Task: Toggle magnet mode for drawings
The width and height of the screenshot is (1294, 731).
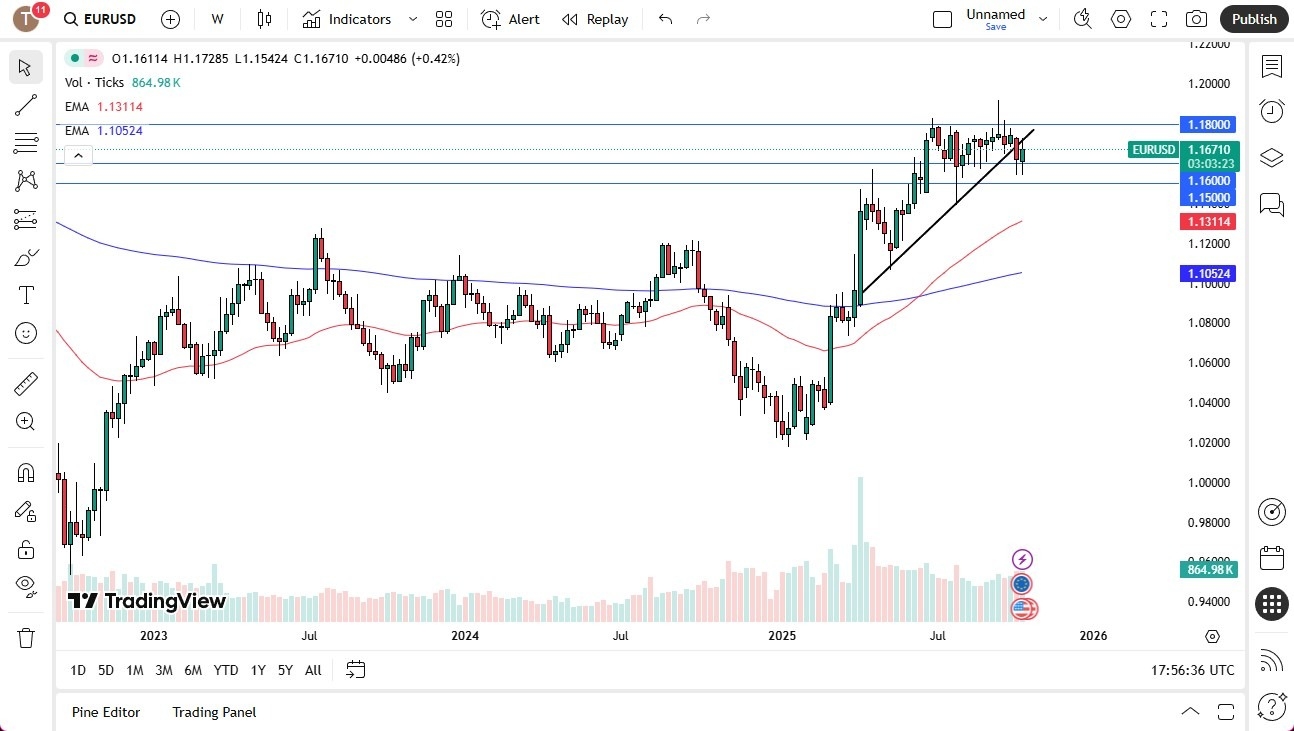Action: tap(26, 473)
